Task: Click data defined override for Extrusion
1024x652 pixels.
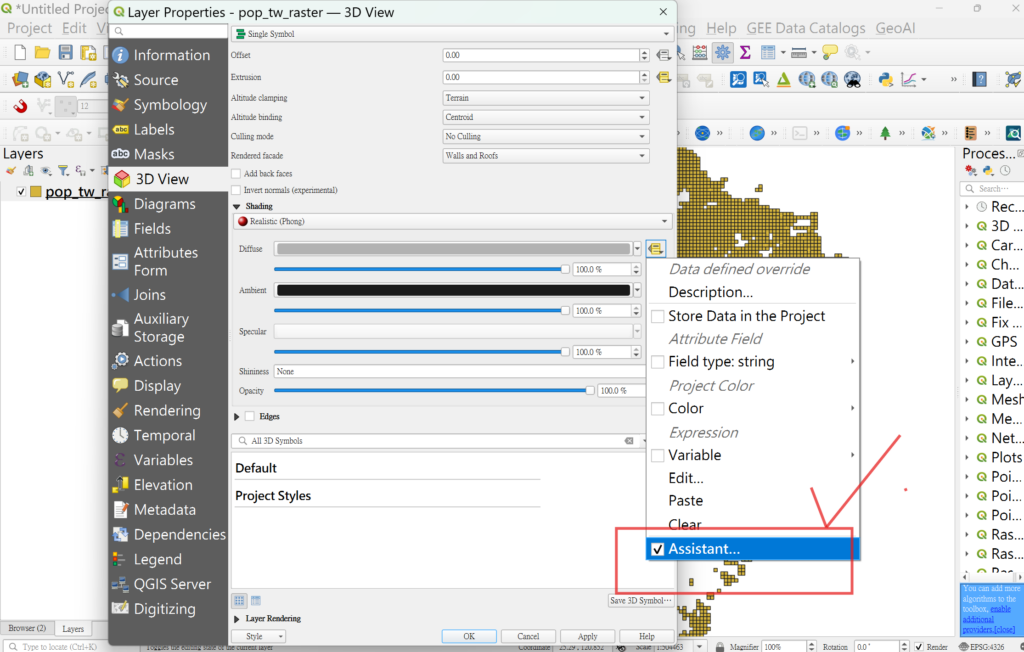Action: [664, 77]
